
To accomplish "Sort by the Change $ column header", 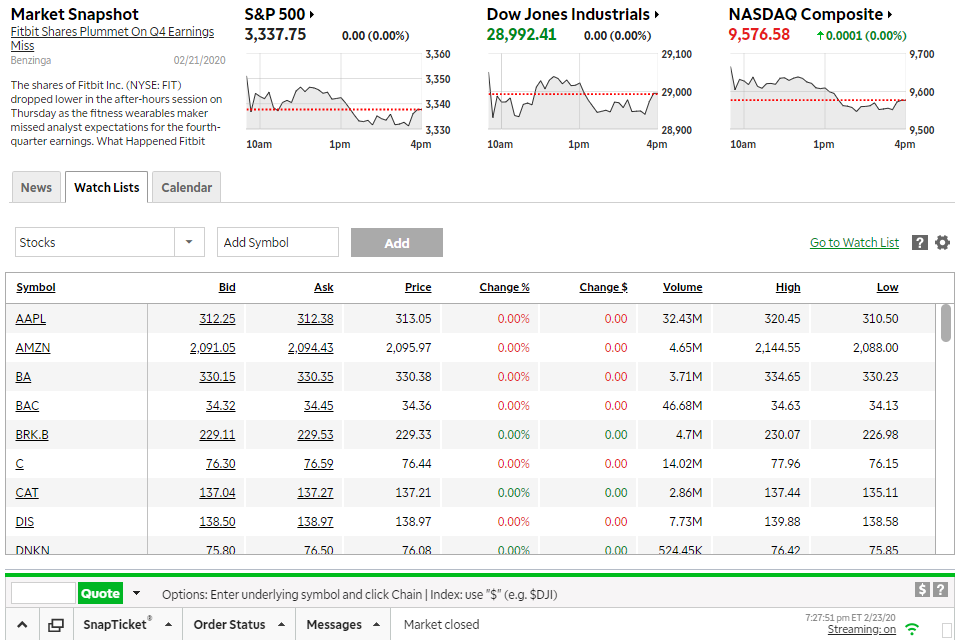I will [603, 287].
